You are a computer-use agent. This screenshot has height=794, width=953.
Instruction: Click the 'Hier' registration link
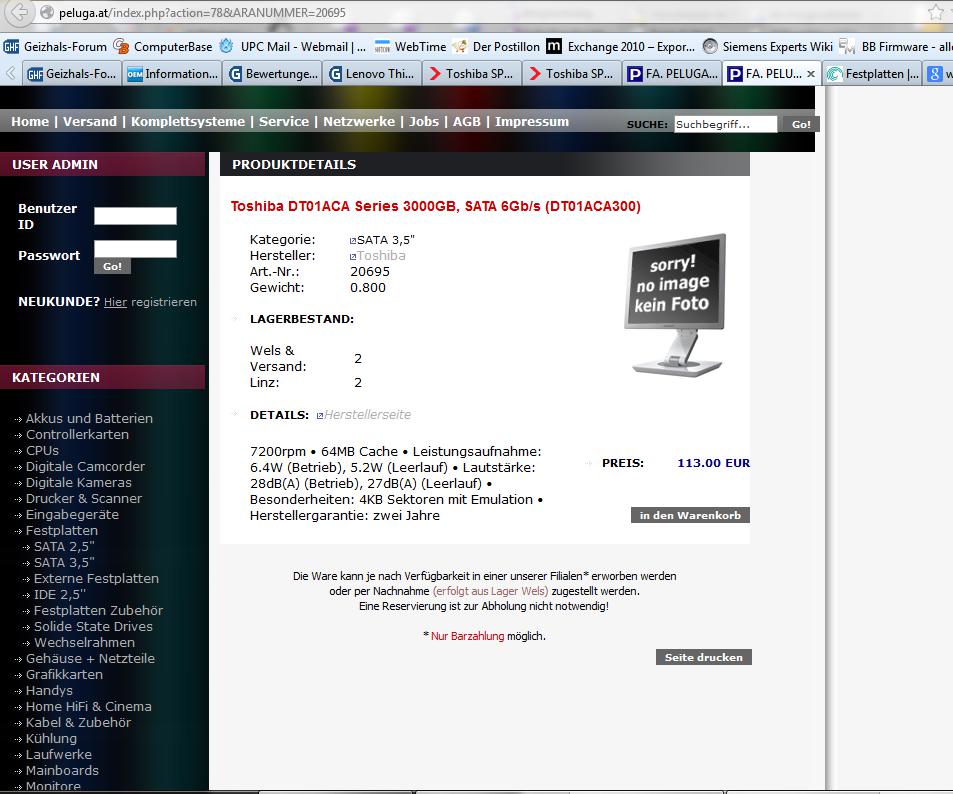coord(115,302)
